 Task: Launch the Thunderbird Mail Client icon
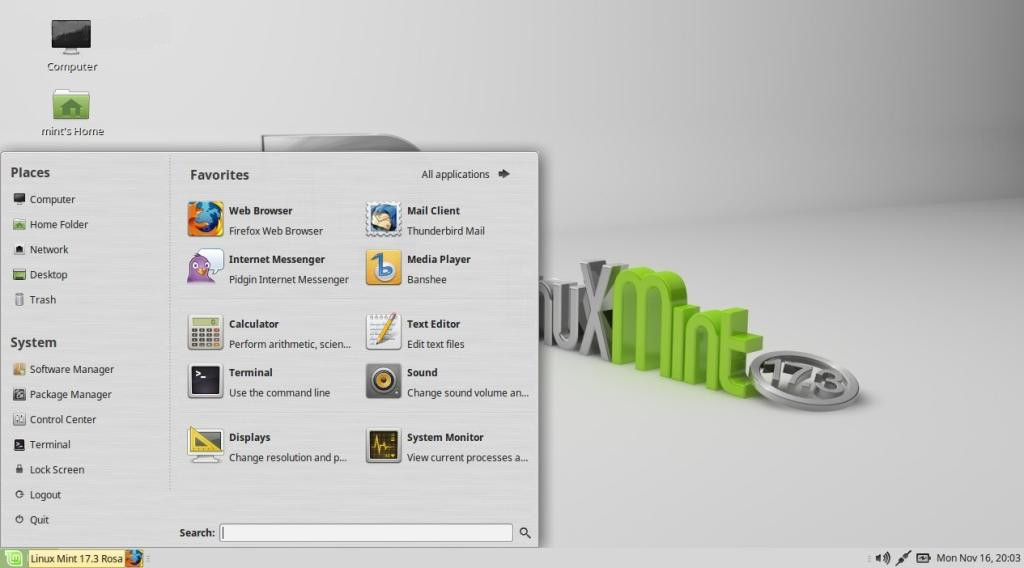point(383,219)
